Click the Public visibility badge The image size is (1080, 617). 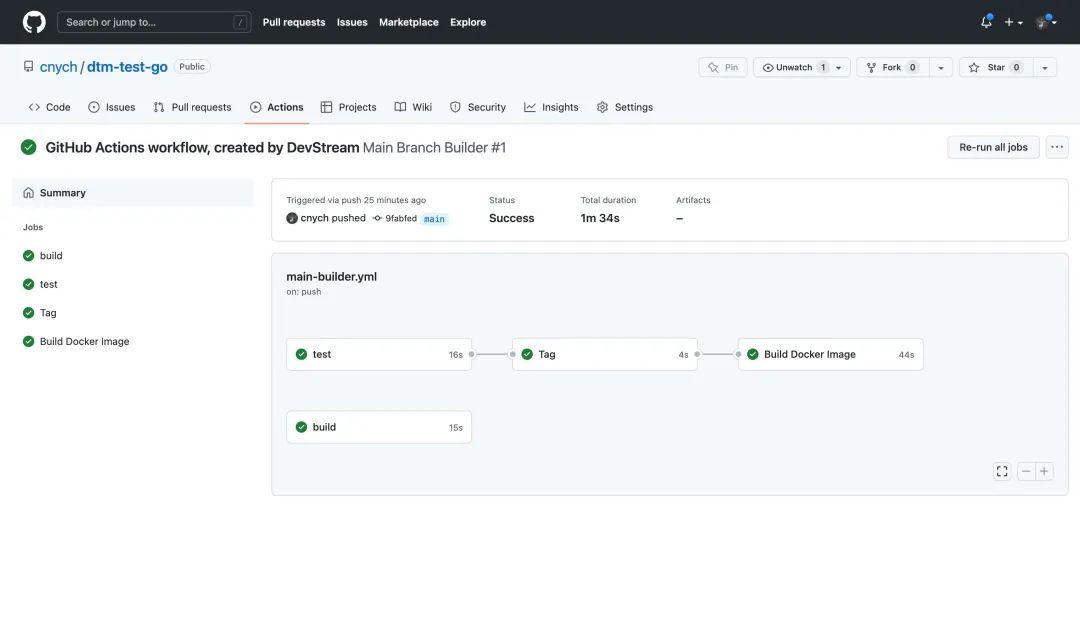[x=191, y=67]
